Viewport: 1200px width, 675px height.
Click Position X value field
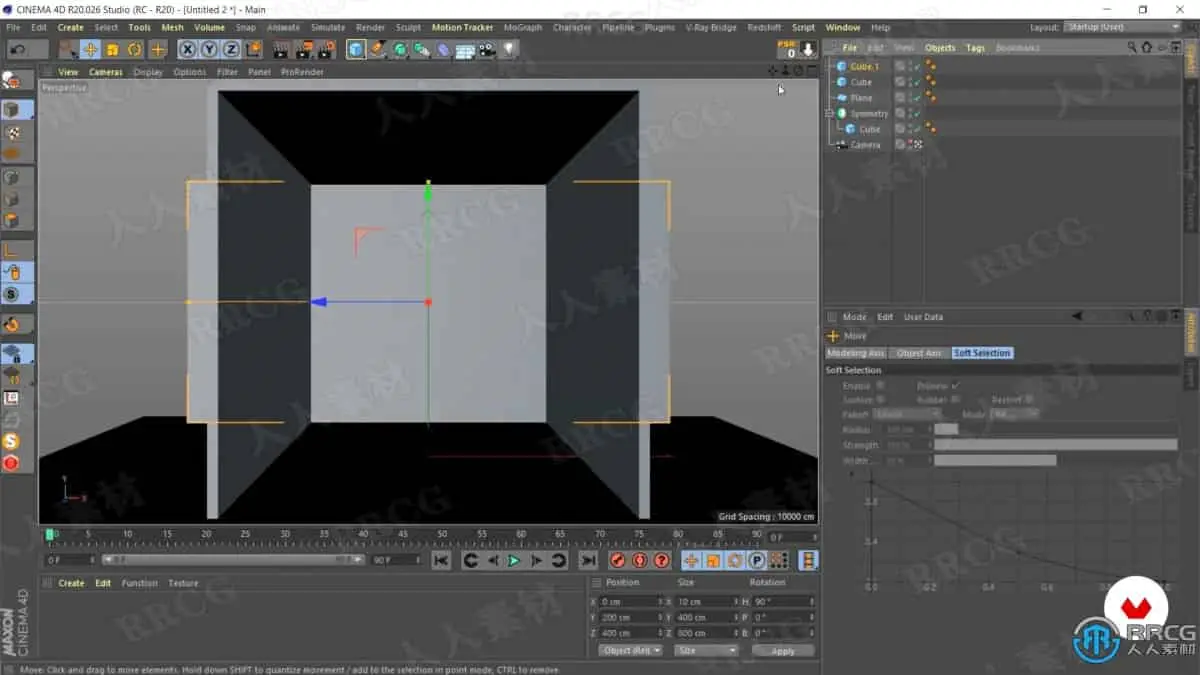(629, 602)
